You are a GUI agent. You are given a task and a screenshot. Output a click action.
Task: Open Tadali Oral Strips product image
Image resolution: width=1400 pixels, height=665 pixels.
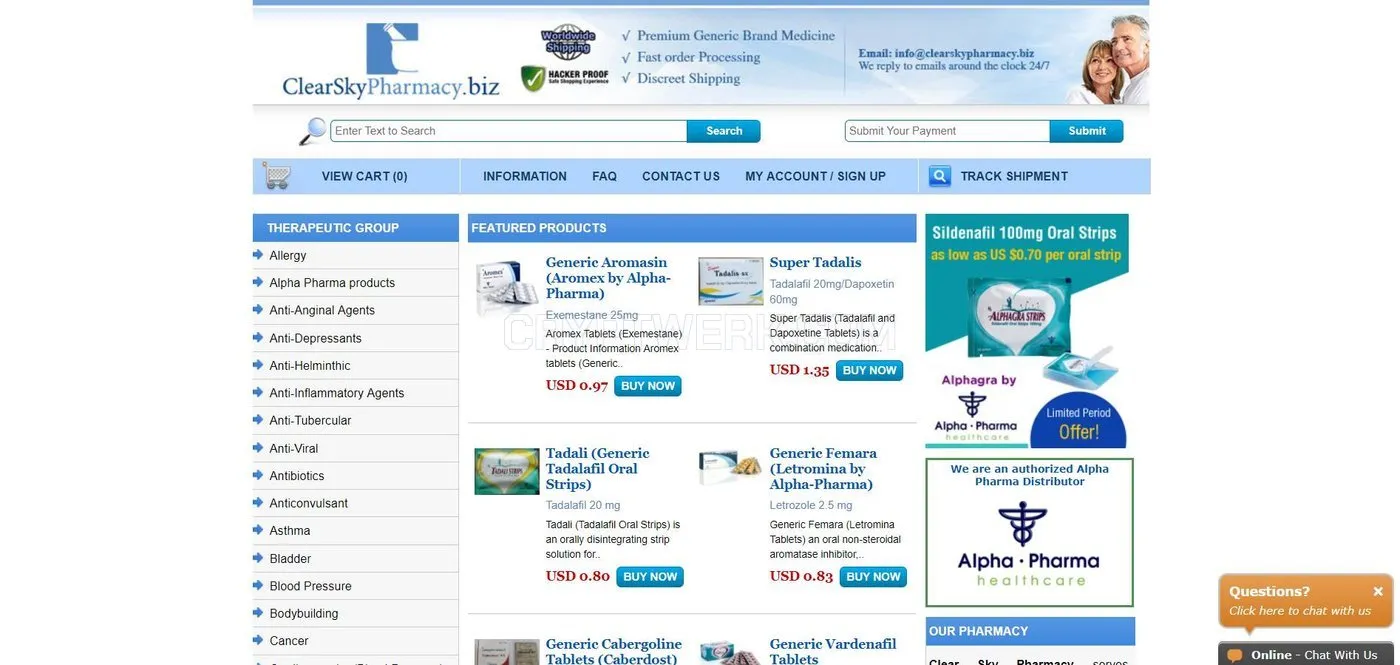point(507,471)
